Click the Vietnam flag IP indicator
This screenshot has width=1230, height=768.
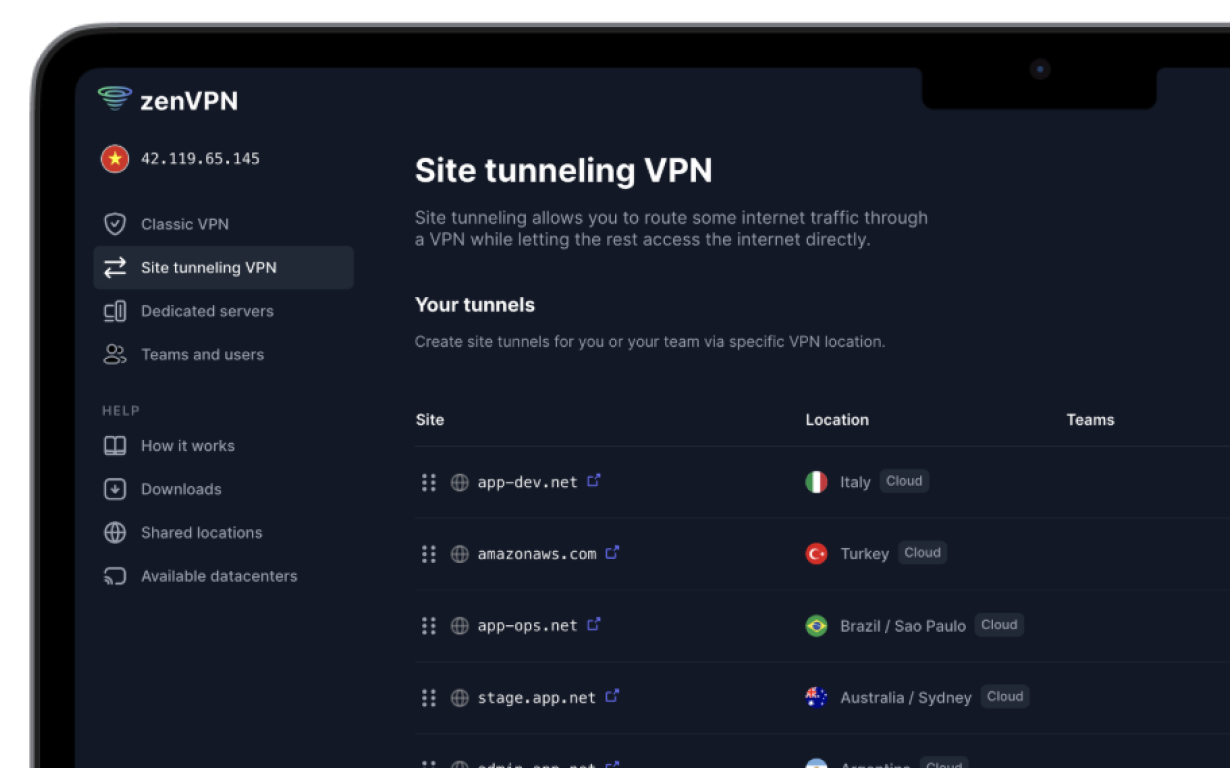click(x=115, y=159)
